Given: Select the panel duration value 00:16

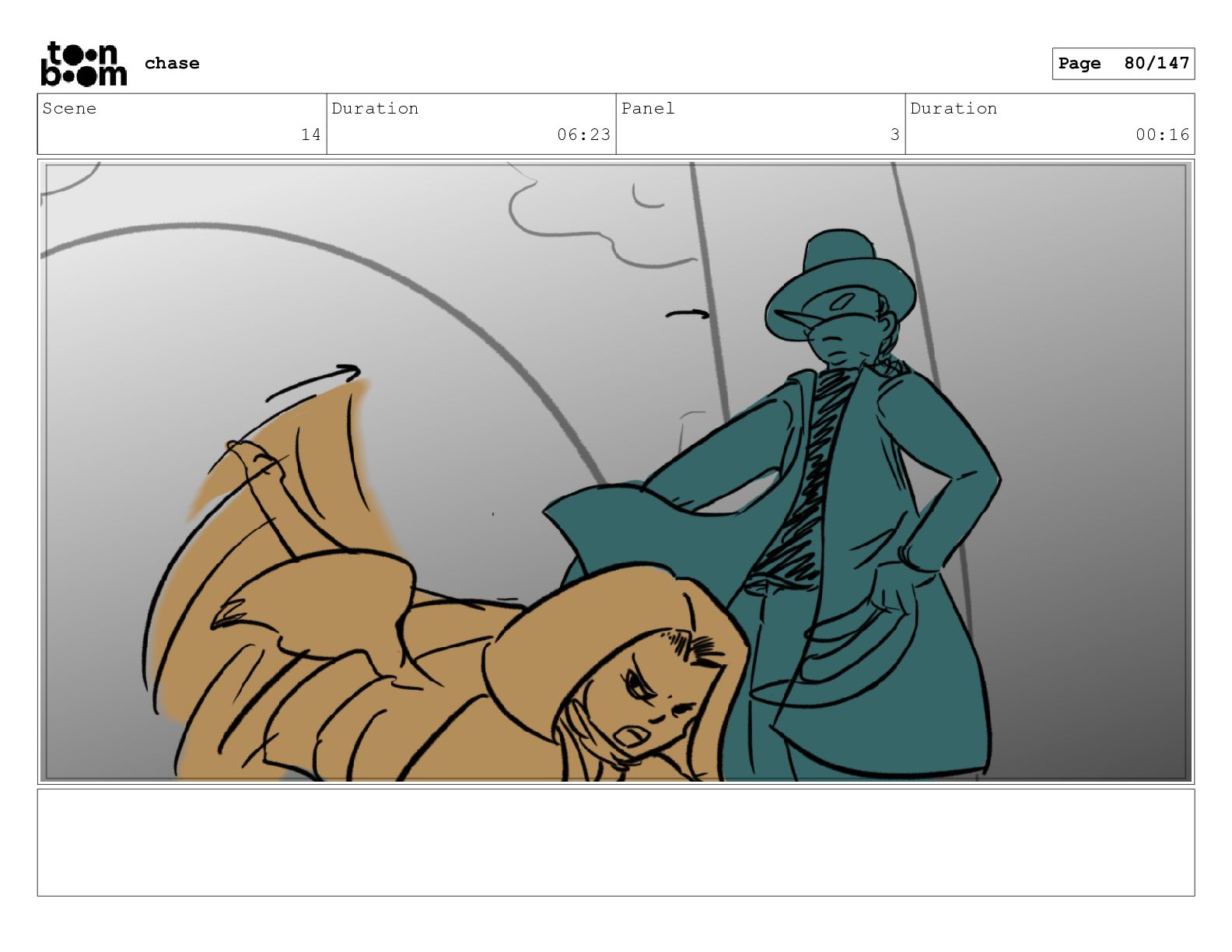Looking at the screenshot, I should [1162, 135].
